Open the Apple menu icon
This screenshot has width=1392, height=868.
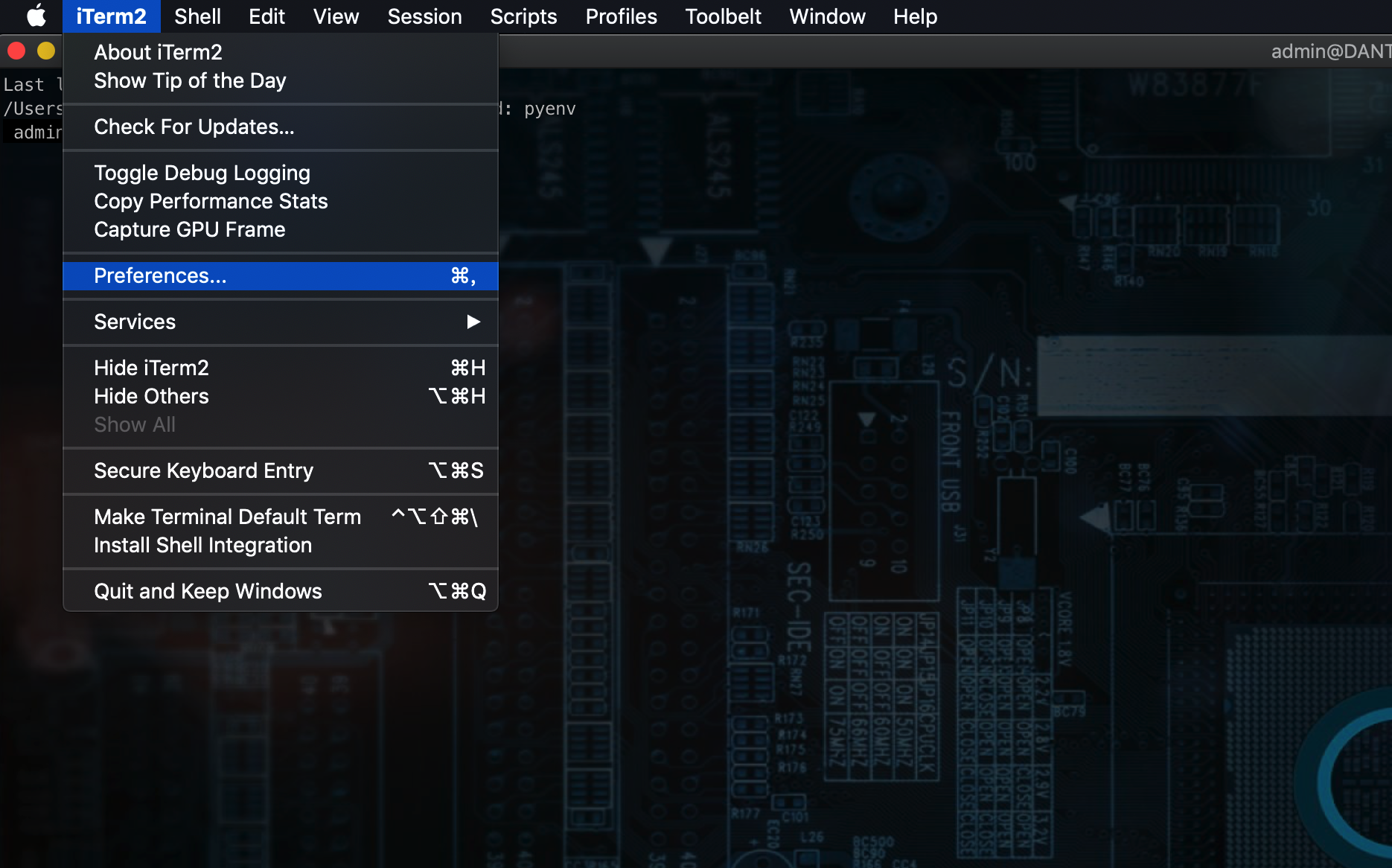click(36, 16)
